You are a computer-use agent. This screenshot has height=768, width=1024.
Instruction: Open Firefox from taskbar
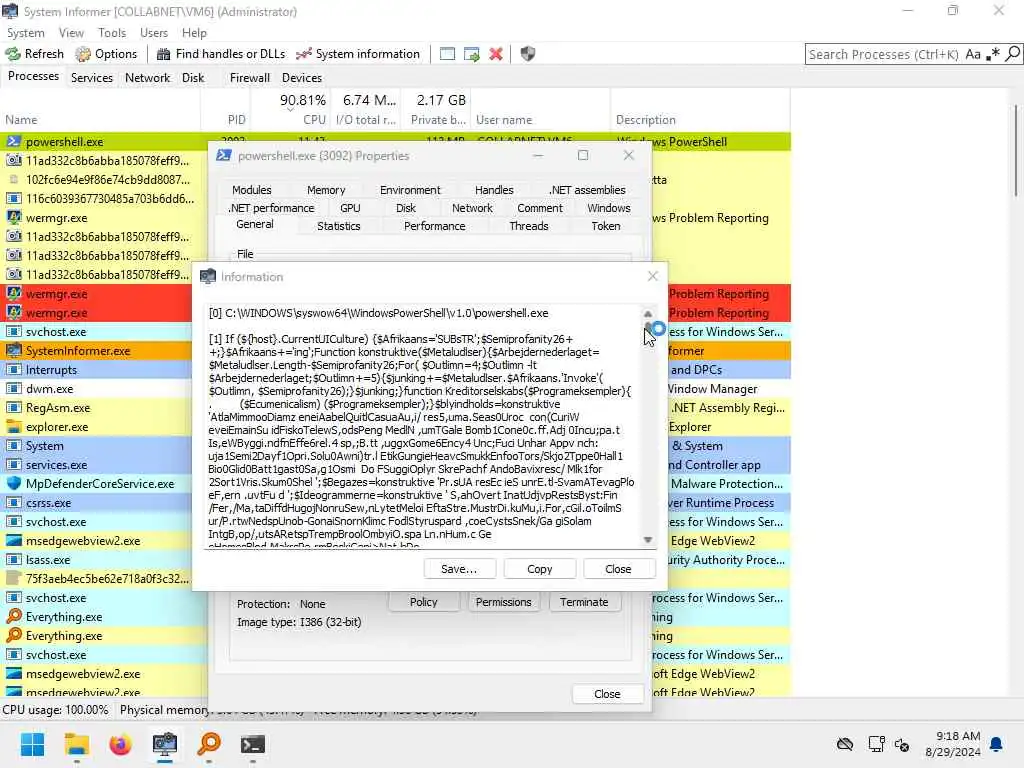(120, 744)
